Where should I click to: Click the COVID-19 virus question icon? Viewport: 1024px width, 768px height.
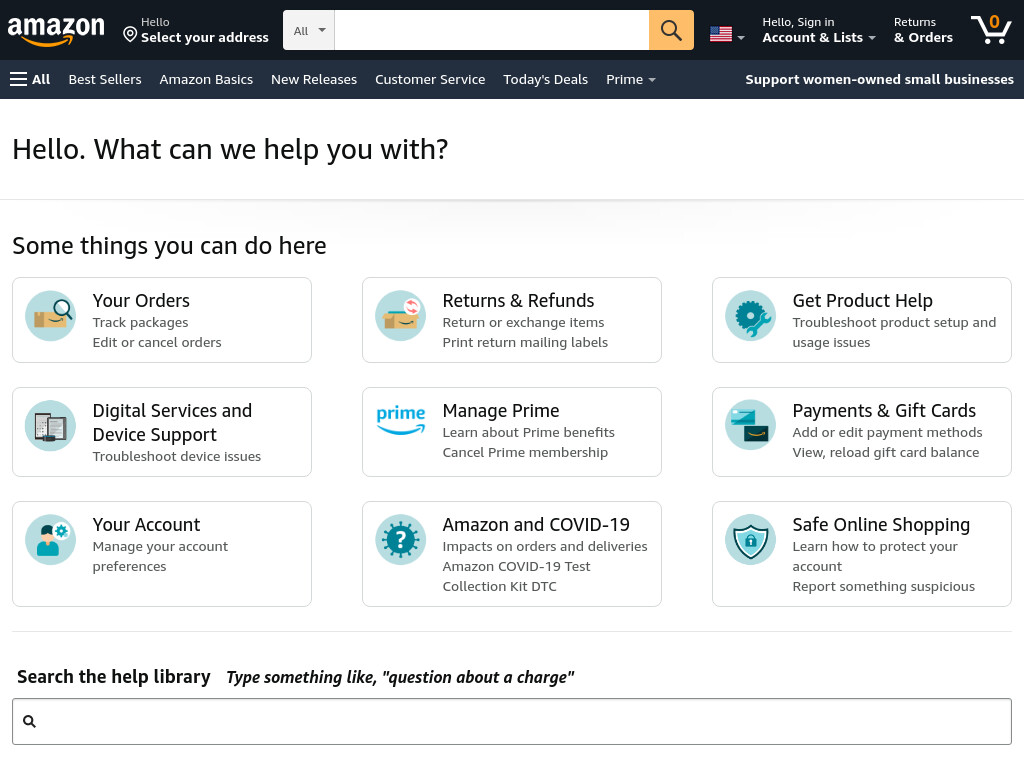click(400, 539)
